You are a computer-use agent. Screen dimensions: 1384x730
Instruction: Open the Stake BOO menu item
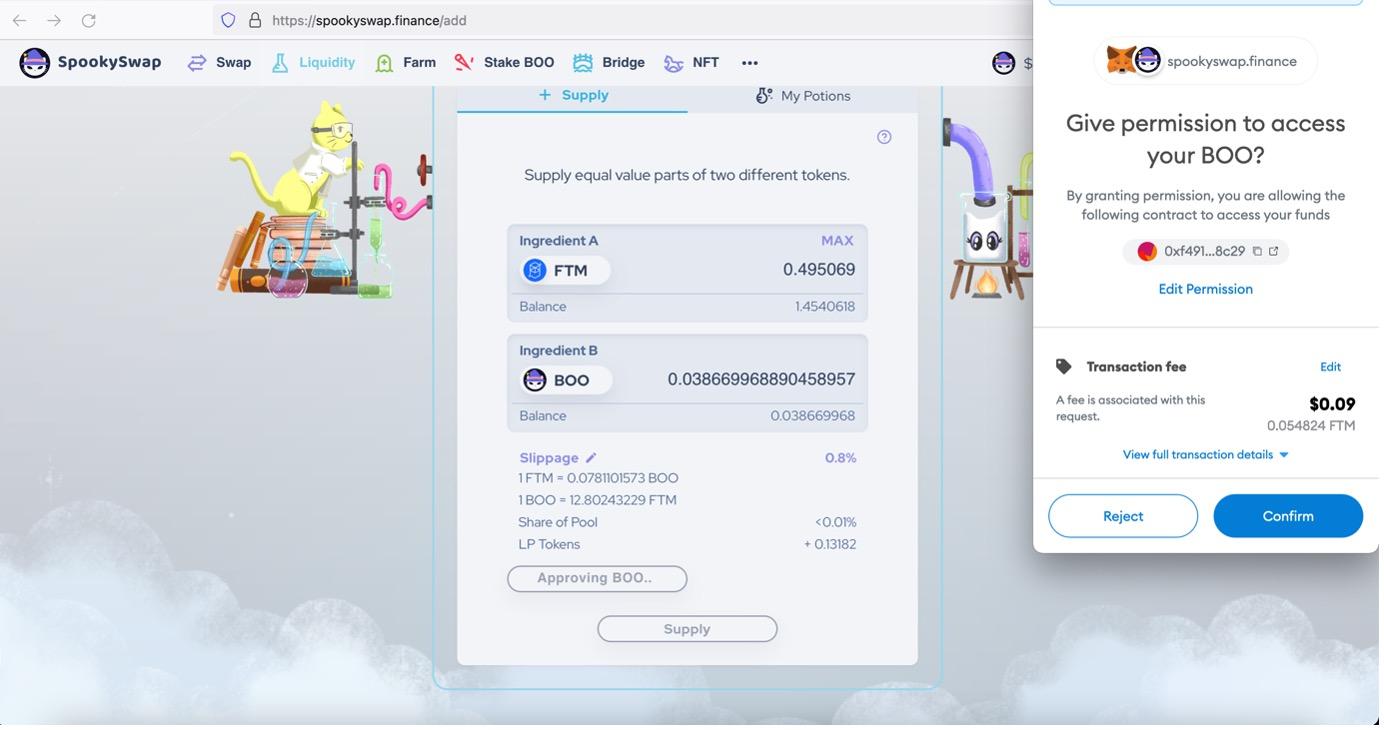point(519,63)
